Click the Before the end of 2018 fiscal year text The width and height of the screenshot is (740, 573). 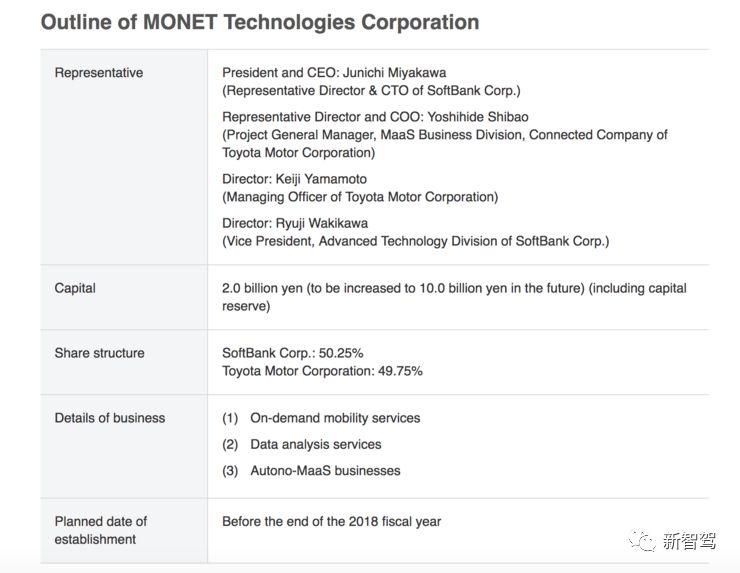click(x=331, y=521)
